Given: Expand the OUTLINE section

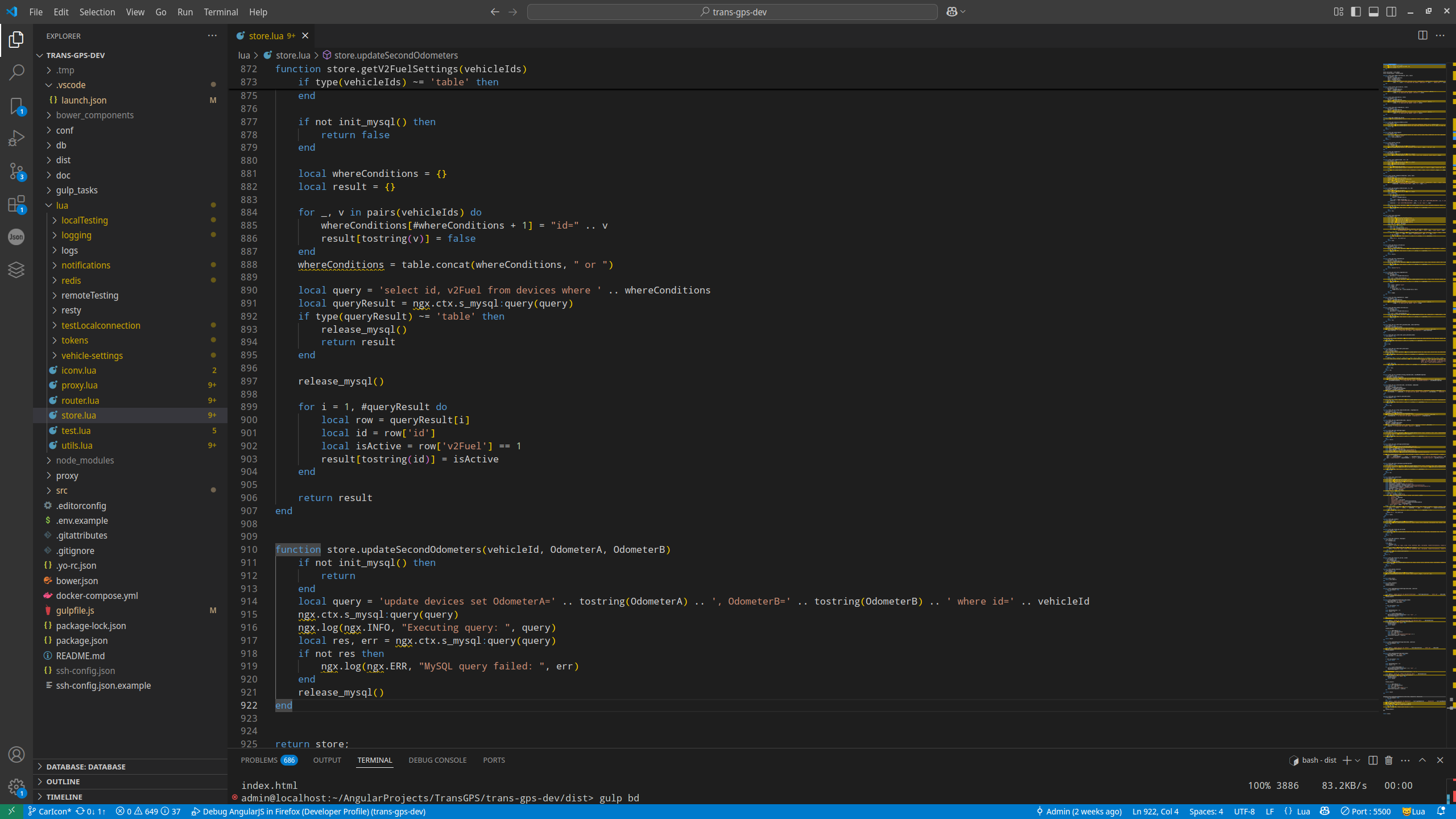Looking at the screenshot, I should [x=63, y=781].
